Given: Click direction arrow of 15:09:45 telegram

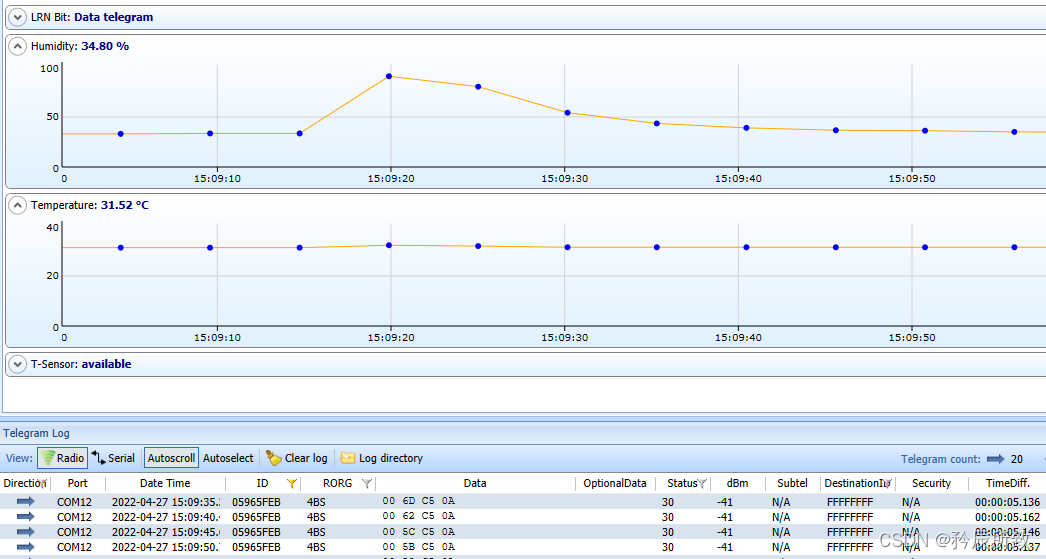Looking at the screenshot, I should pyautogui.click(x=25, y=532).
